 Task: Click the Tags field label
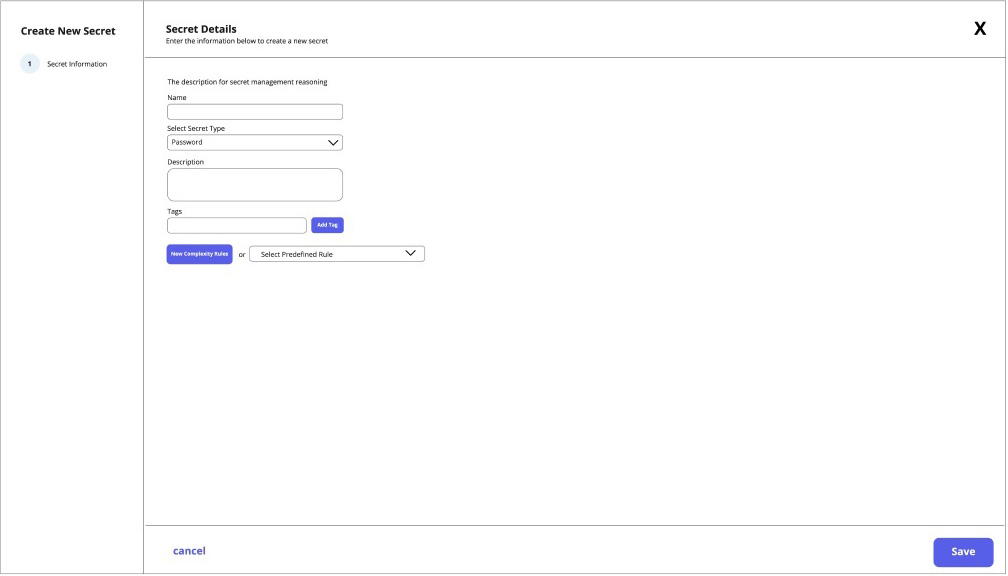175,210
